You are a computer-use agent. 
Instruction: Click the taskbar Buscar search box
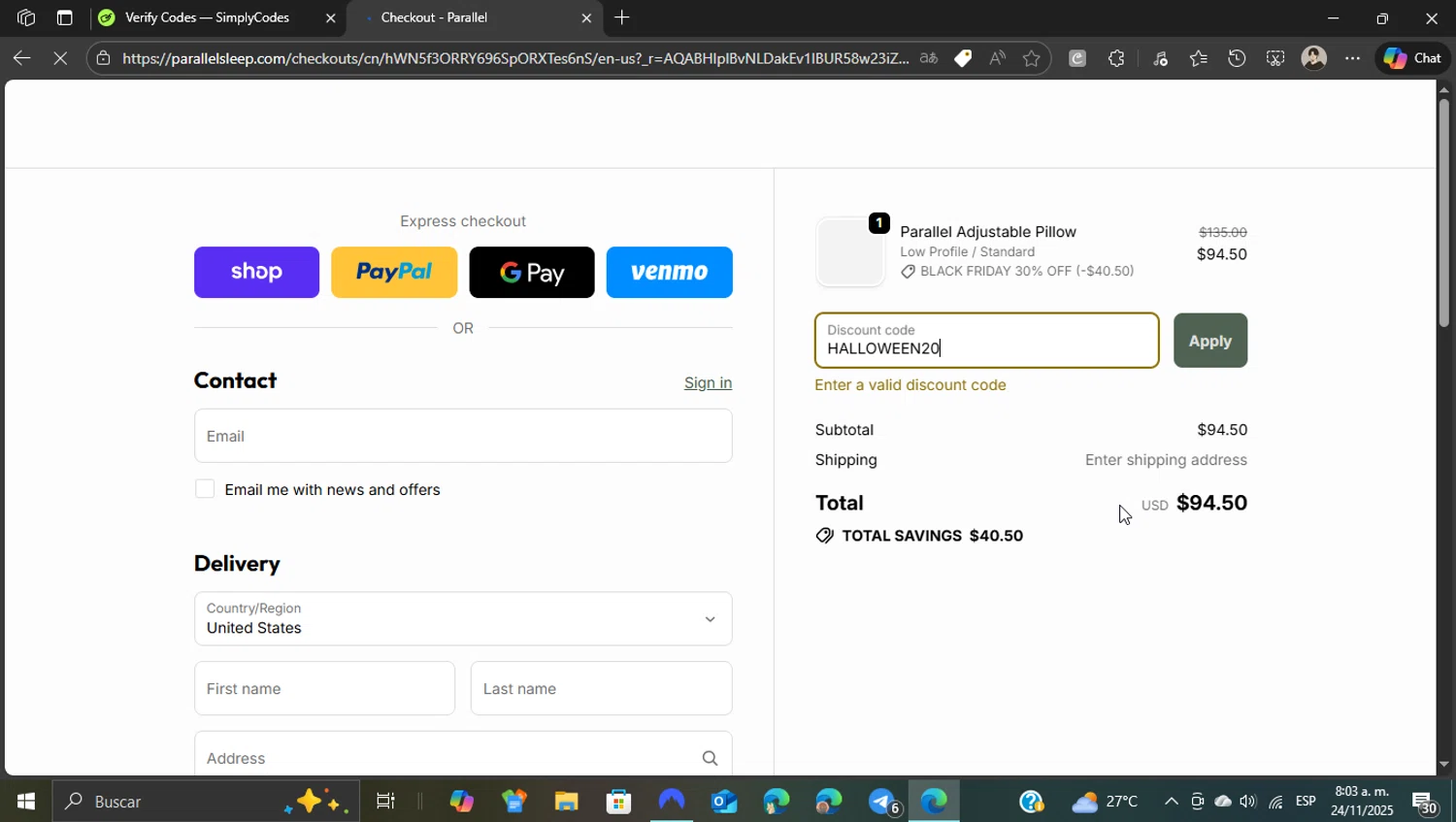point(206,802)
